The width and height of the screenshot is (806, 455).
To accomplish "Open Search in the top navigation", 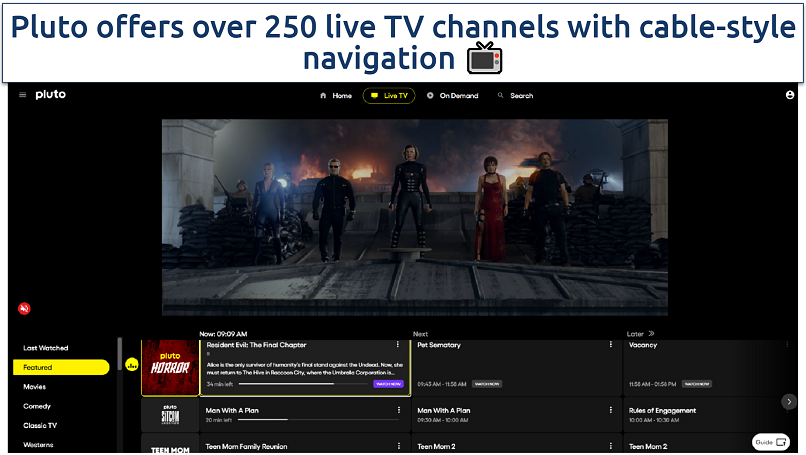I will pyautogui.click(x=516, y=96).
